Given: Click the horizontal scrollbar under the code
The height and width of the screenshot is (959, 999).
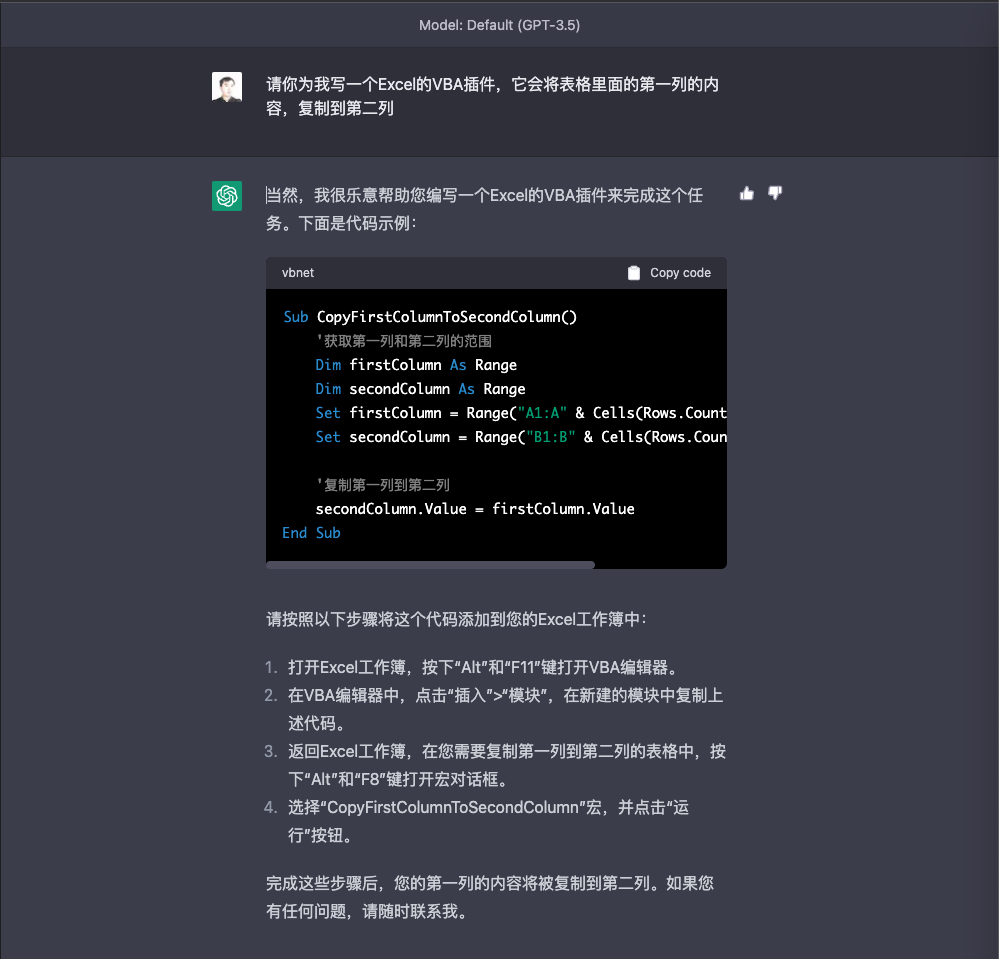Looking at the screenshot, I should (x=430, y=565).
